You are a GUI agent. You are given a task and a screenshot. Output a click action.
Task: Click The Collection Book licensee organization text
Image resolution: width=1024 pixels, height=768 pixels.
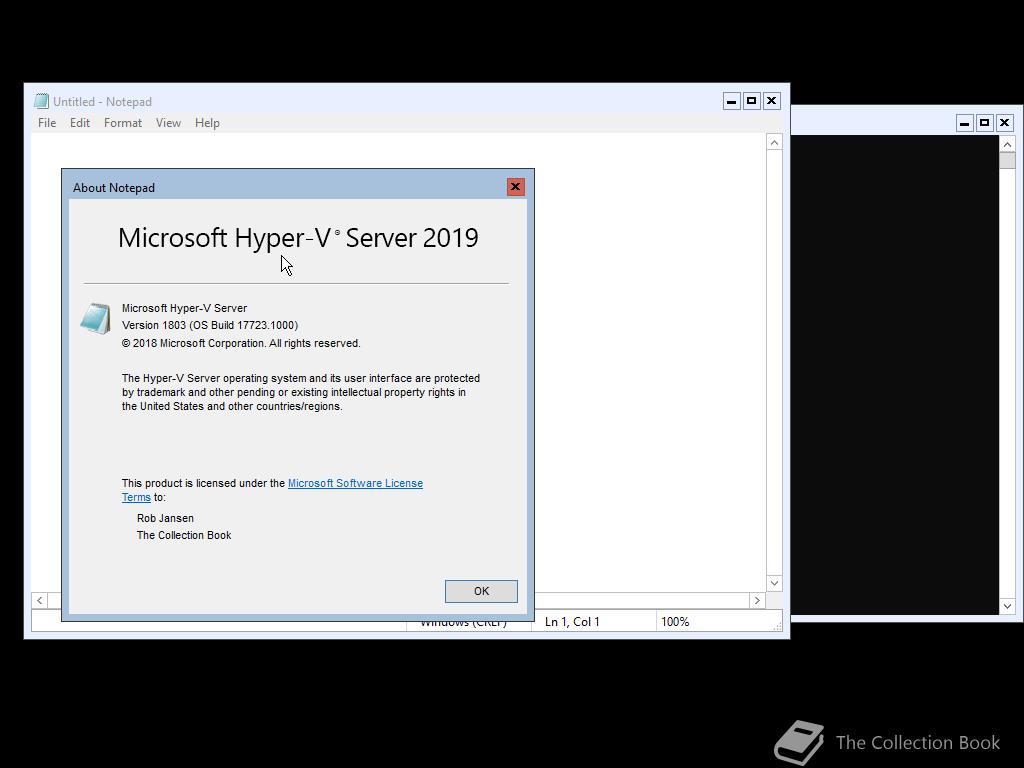coord(184,536)
